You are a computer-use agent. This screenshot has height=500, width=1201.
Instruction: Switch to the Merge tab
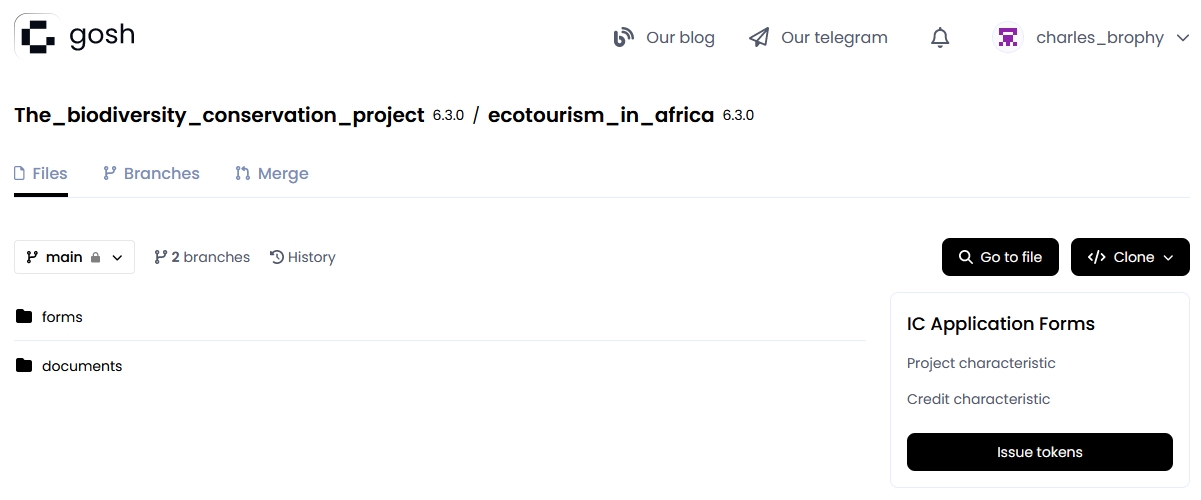(272, 173)
